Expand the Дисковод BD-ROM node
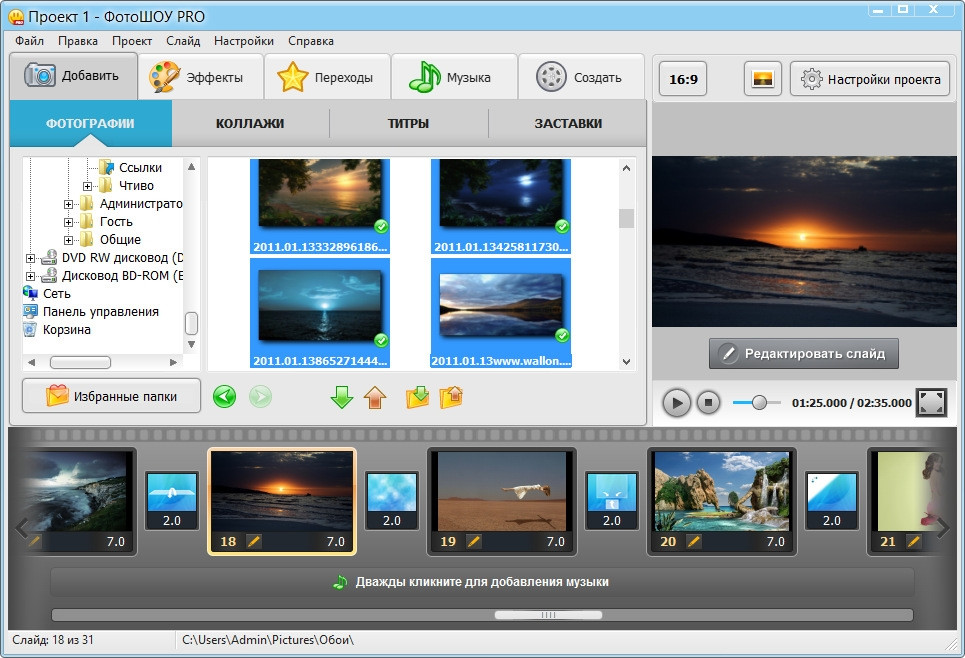 click(30, 276)
